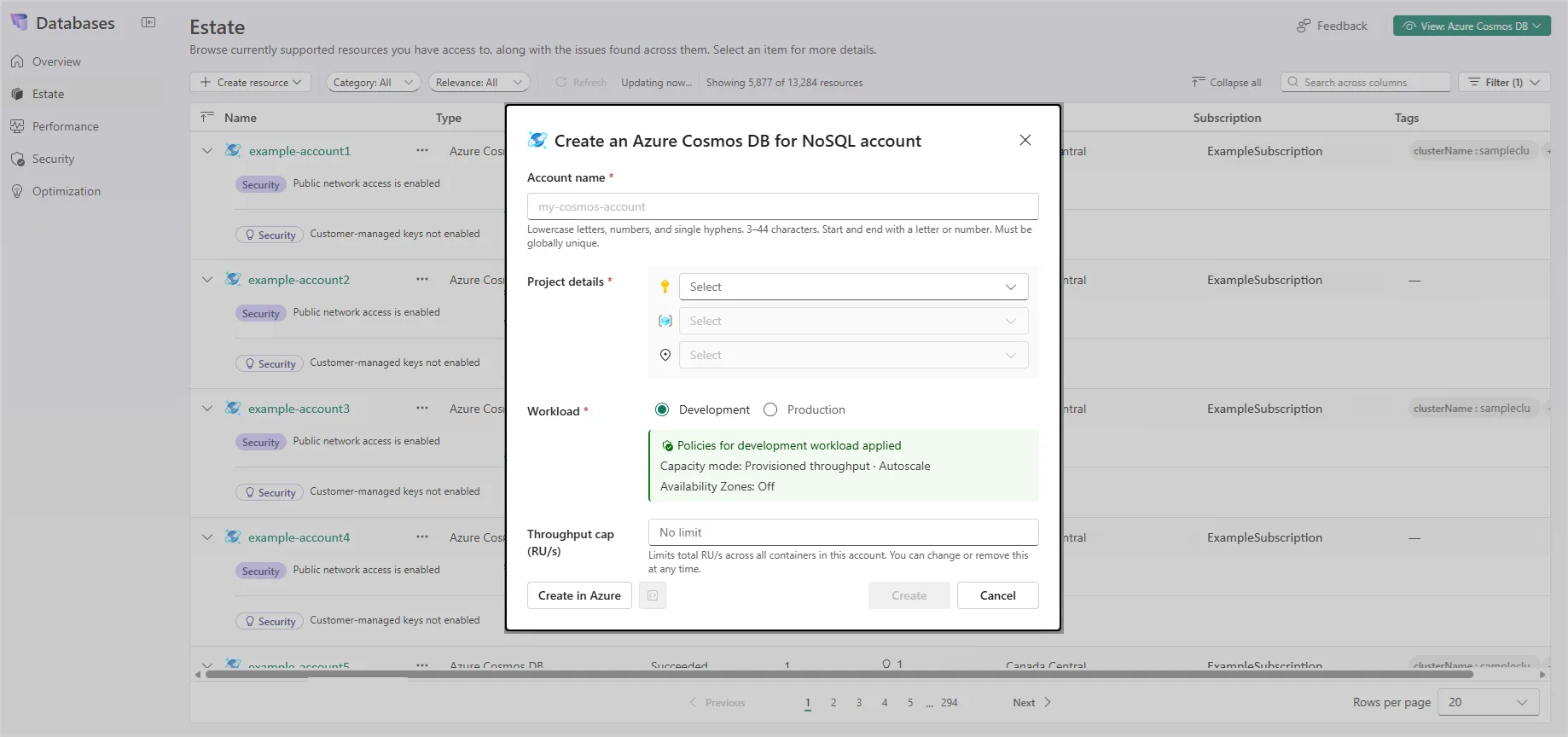Screen dimensions: 1568x737
Task: Open the Rows per page dropdown
Action: (x=1488, y=702)
